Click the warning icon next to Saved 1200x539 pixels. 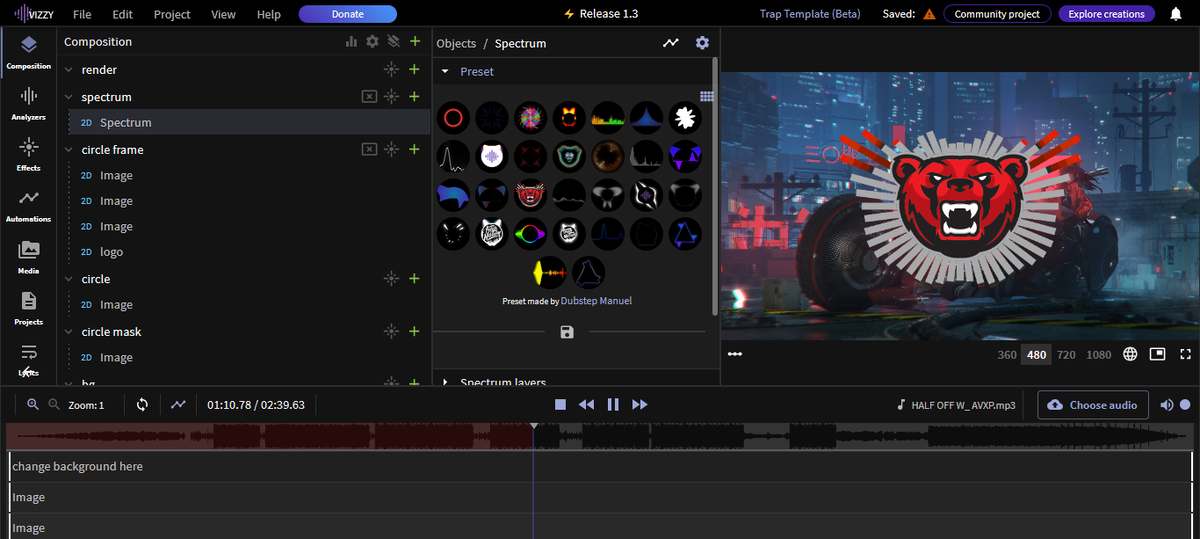click(929, 15)
